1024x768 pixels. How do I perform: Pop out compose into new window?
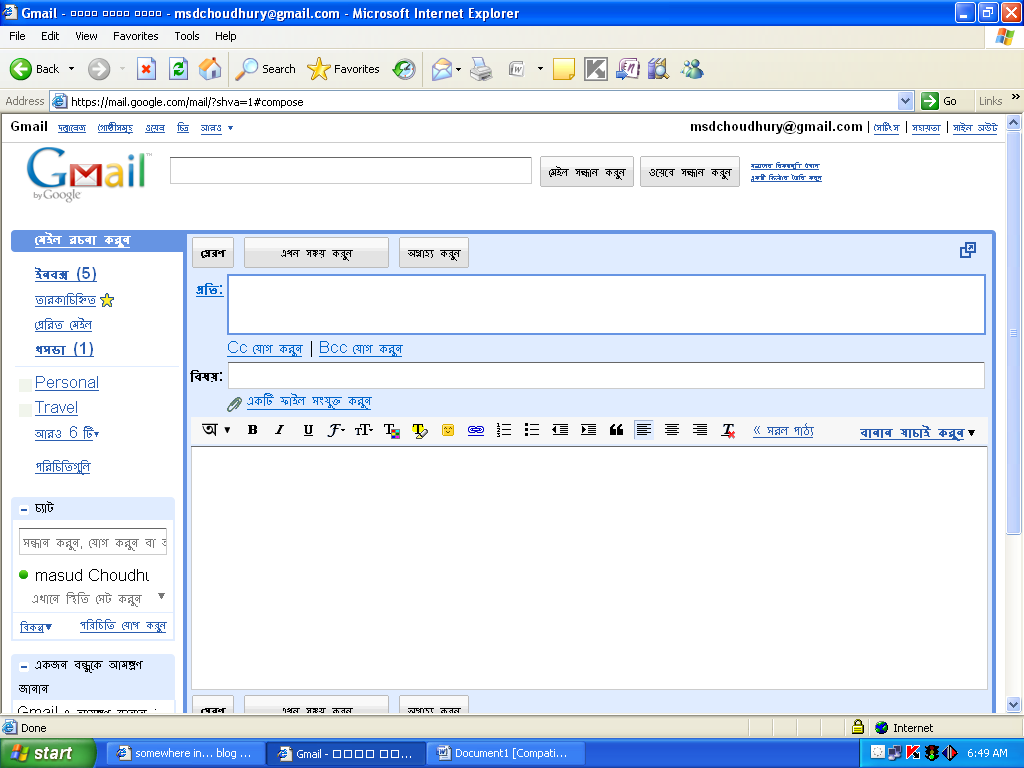(968, 250)
